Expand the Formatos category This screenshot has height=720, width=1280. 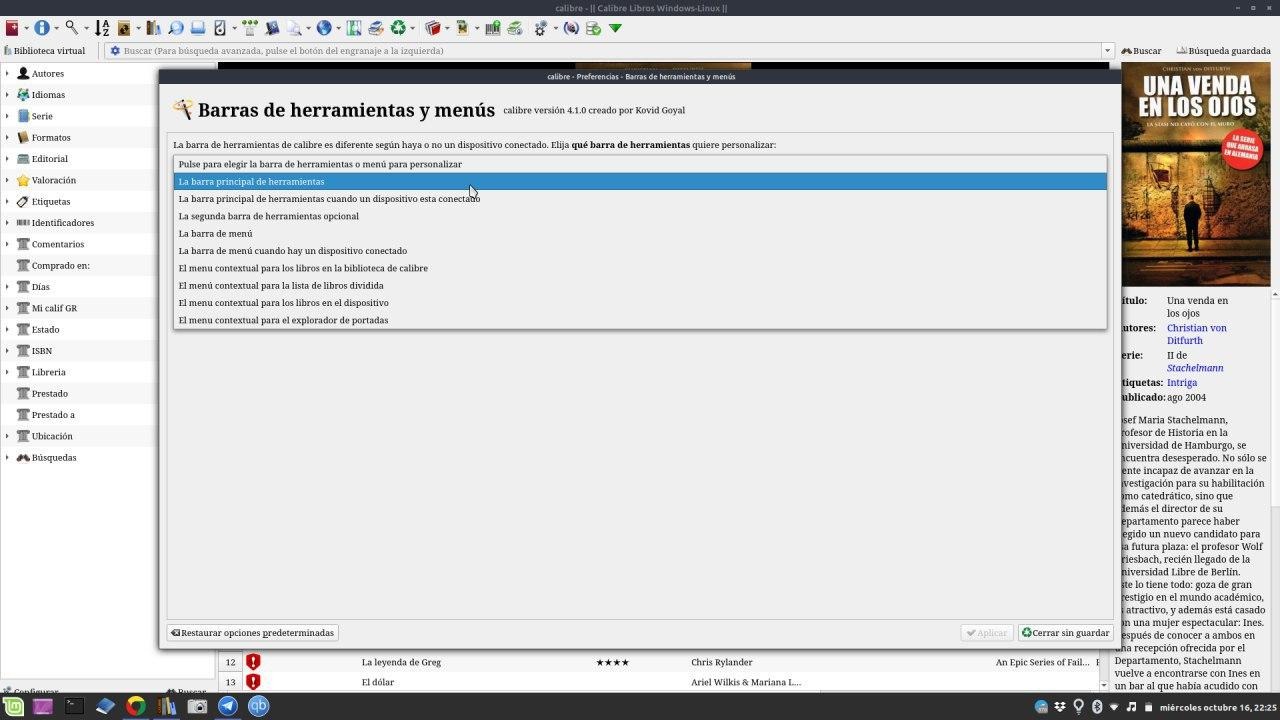[x=7, y=137]
